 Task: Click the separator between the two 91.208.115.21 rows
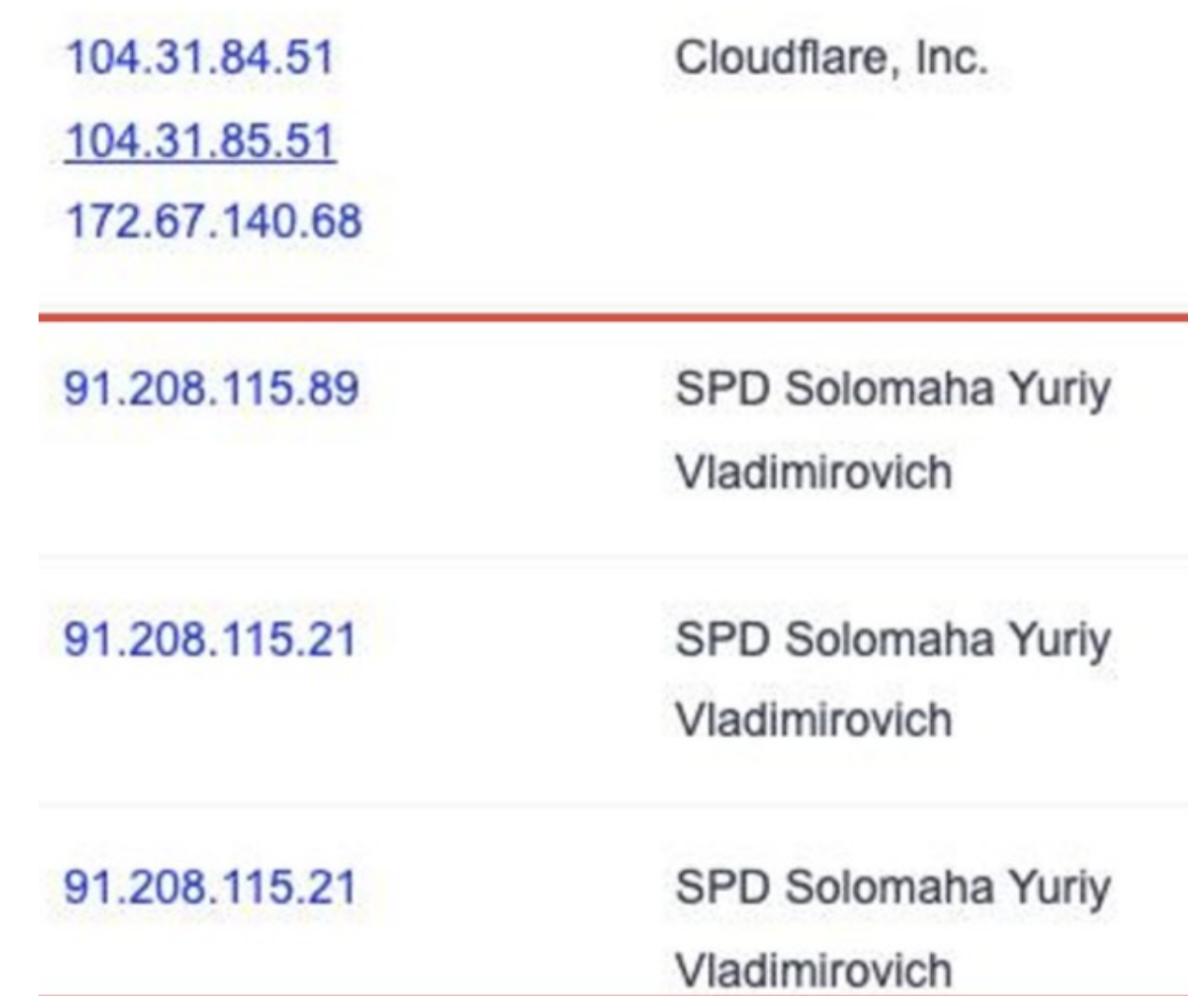point(612,804)
